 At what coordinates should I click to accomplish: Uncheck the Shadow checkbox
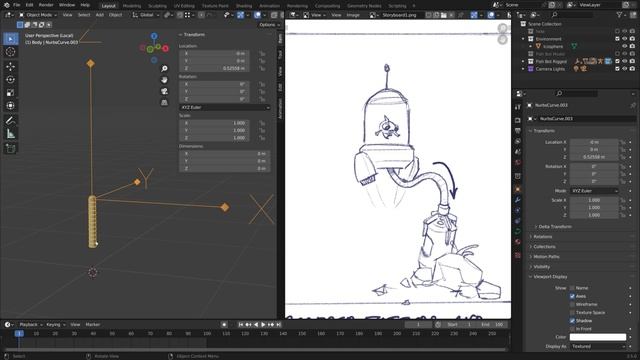click(572, 321)
